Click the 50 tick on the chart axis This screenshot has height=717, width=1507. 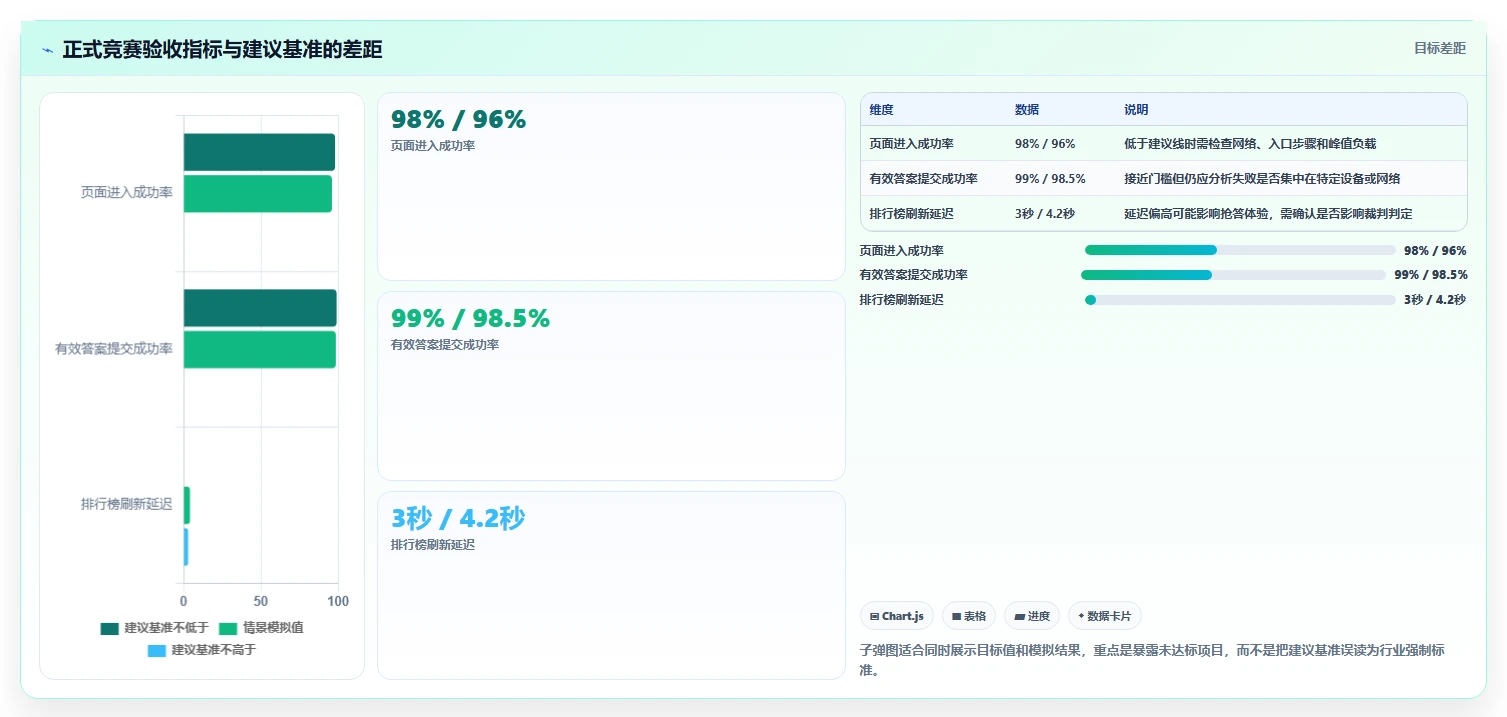pos(261,601)
